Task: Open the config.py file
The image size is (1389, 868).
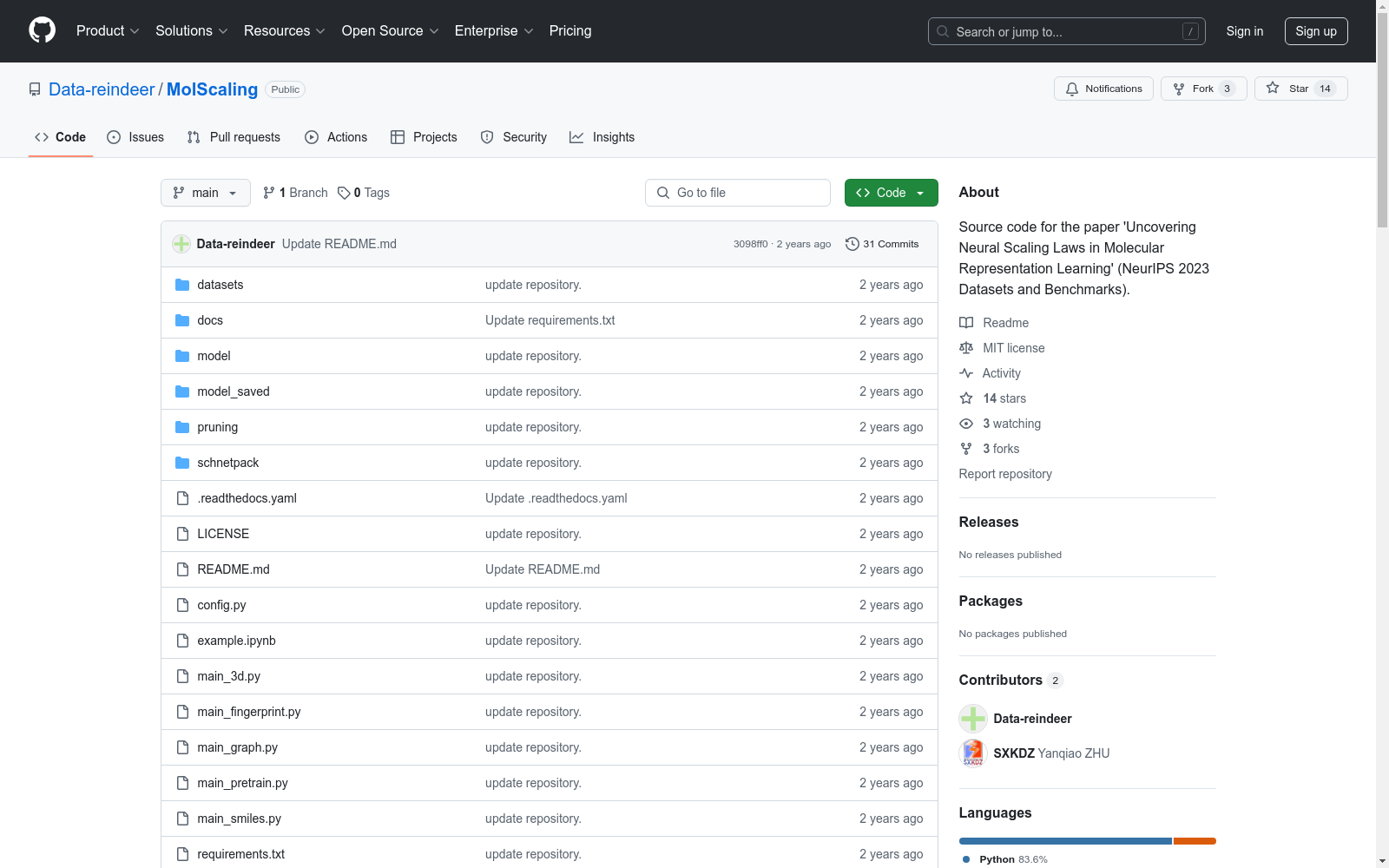Action: (221, 605)
